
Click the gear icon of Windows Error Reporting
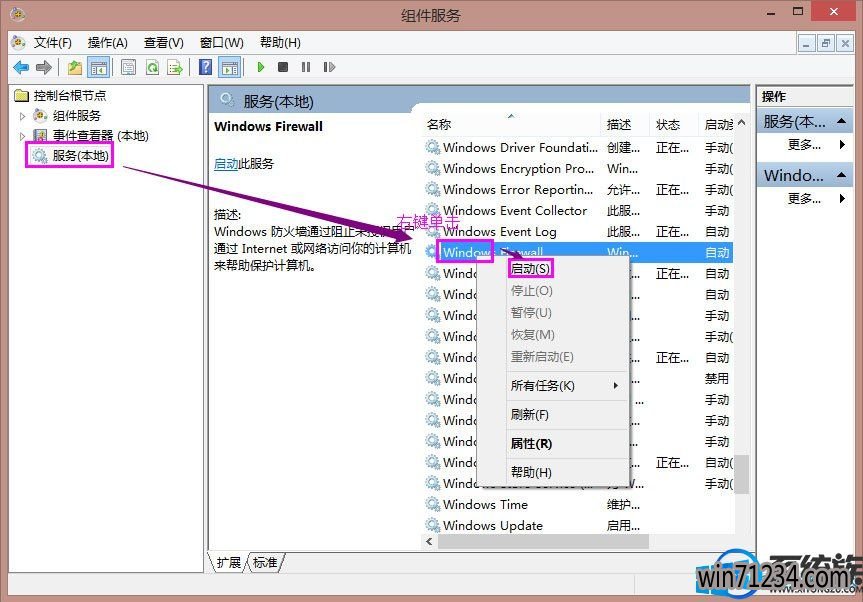click(433, 189)
